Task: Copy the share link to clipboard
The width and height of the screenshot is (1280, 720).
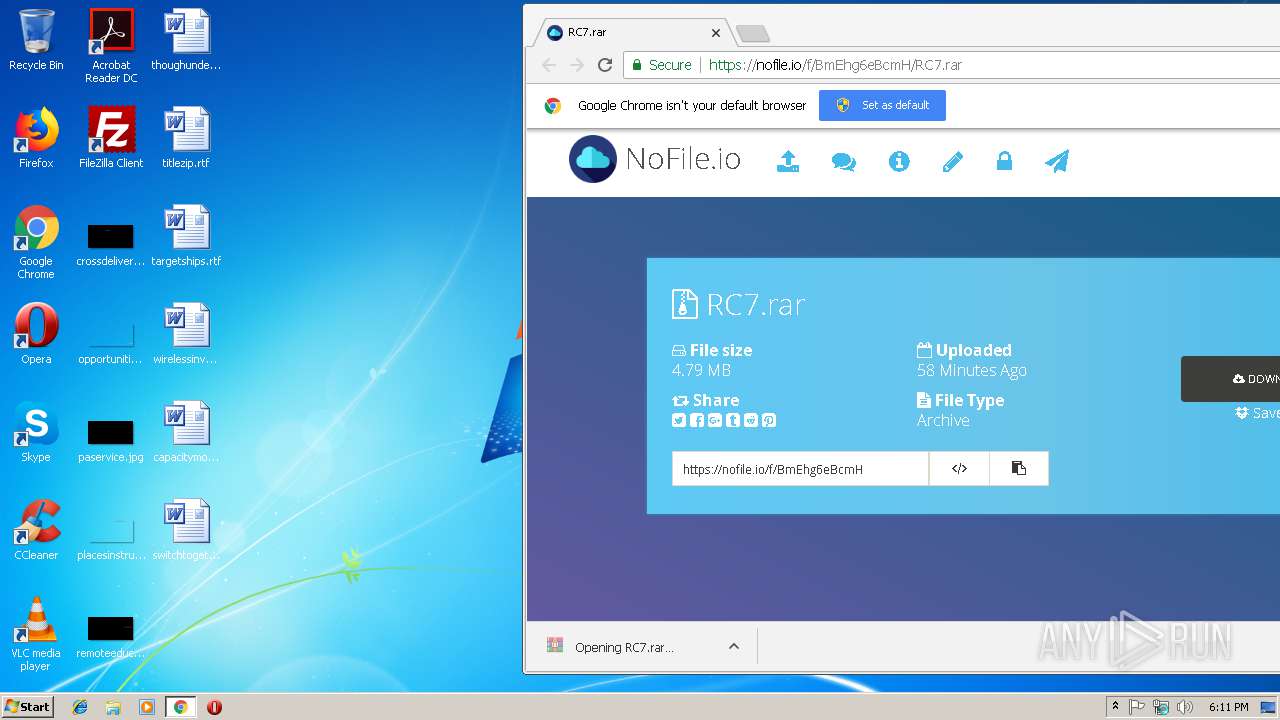Action: pos(1019,468)
